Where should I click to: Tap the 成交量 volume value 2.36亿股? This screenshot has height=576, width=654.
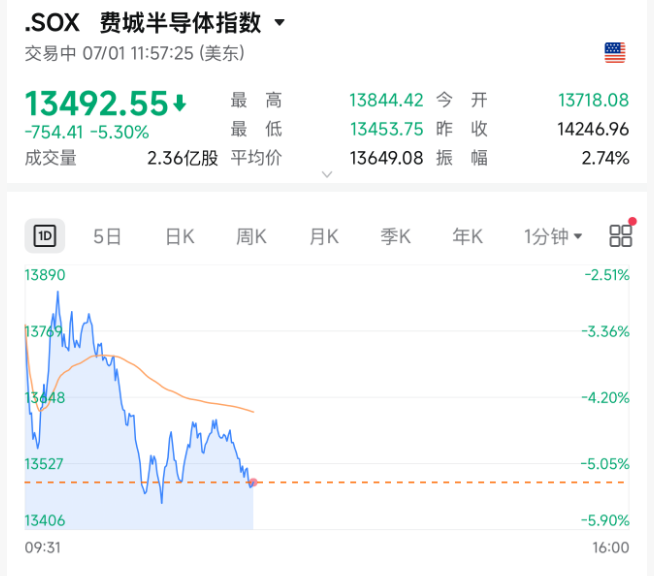183,158
